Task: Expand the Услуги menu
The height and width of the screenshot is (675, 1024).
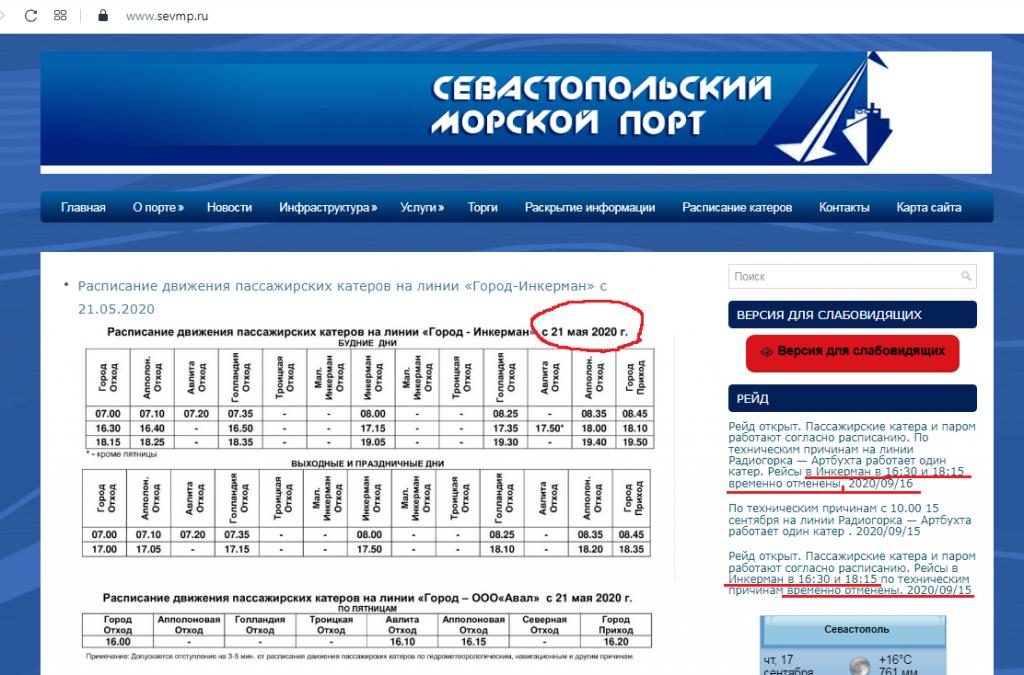Action: tap(422, 208)
